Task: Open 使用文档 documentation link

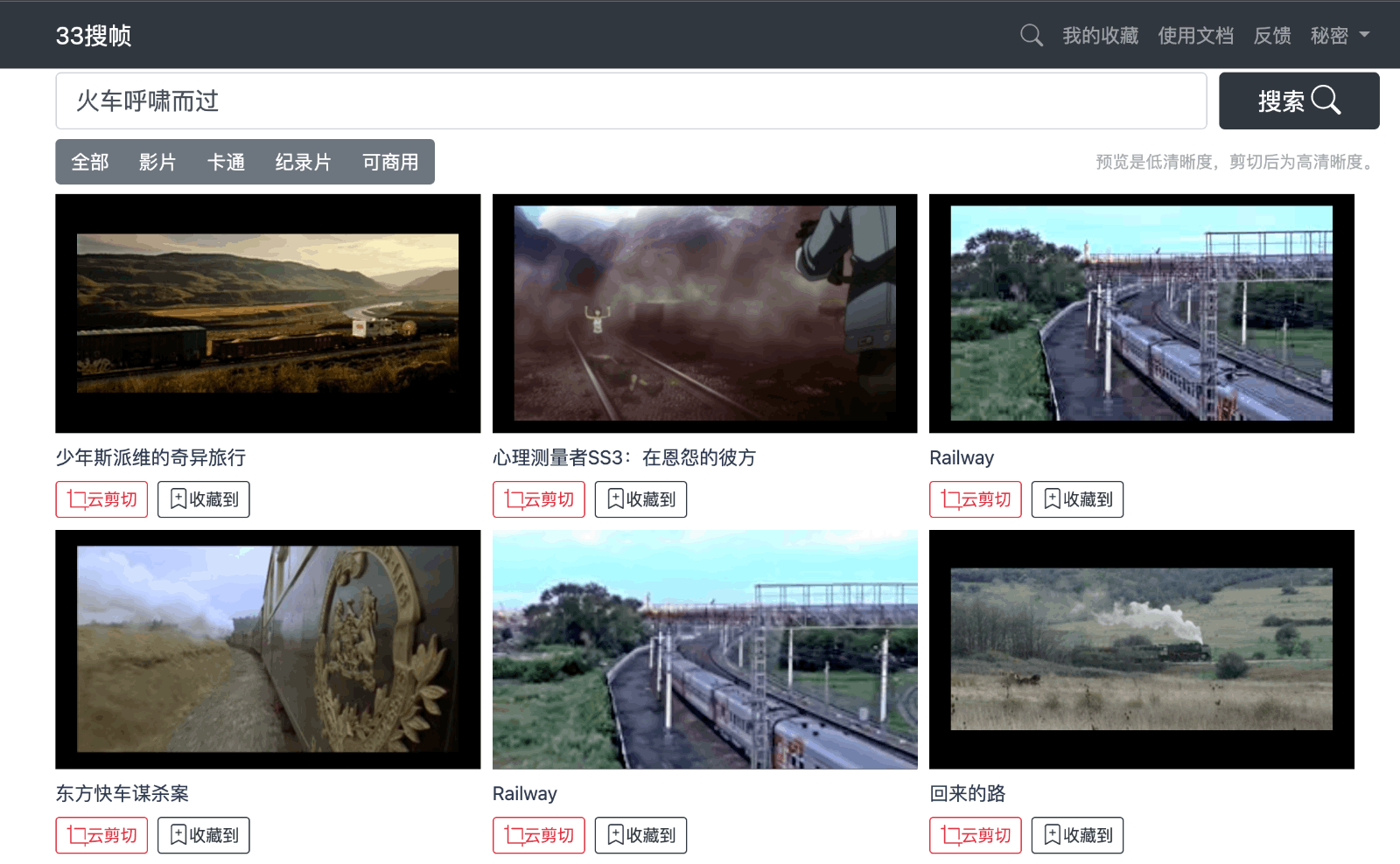Action: 1195,36
